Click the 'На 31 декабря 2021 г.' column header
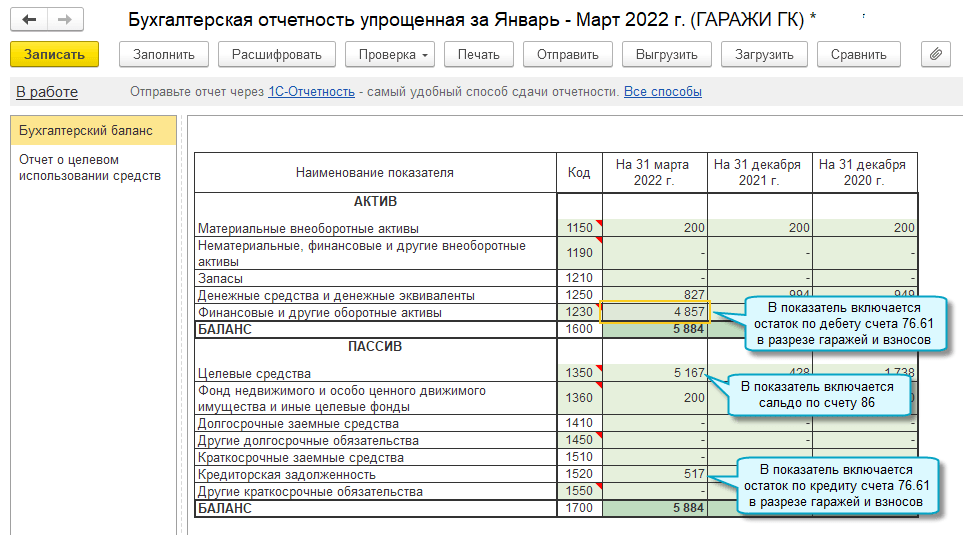The width and height of the screenshot is (963, 535). coord(760,173)
